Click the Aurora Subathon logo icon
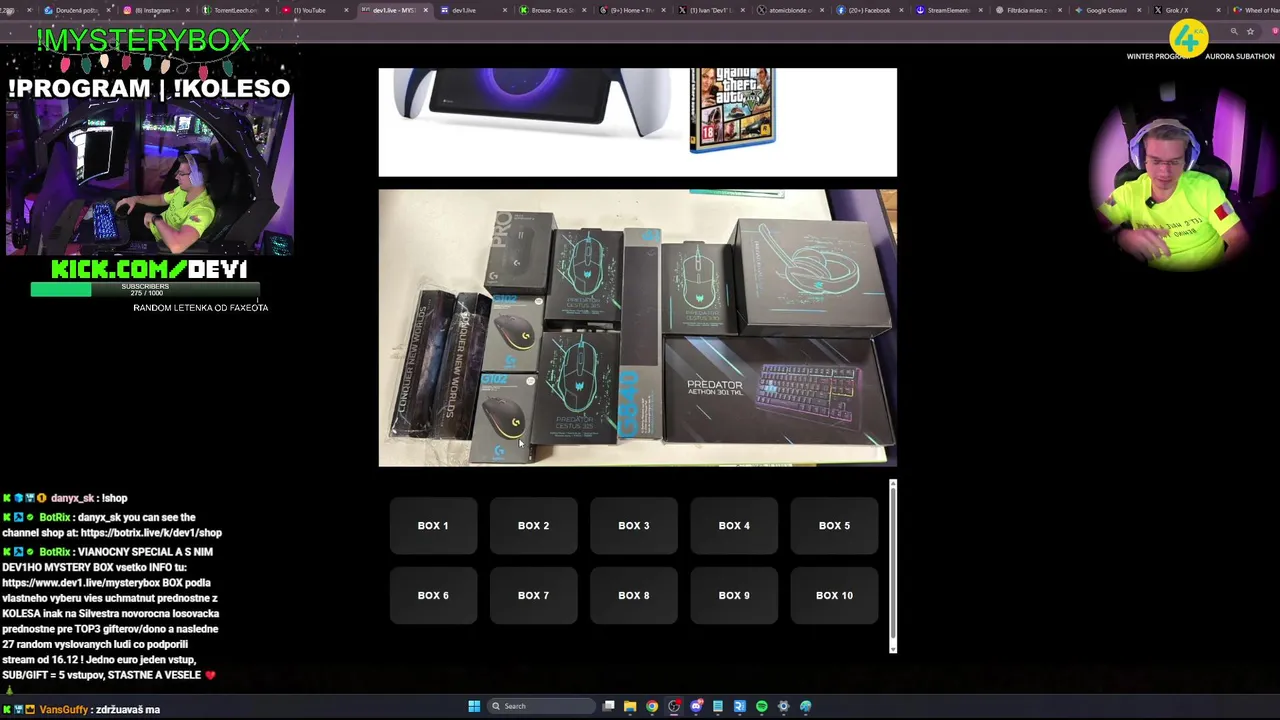 pos(1188,39)
